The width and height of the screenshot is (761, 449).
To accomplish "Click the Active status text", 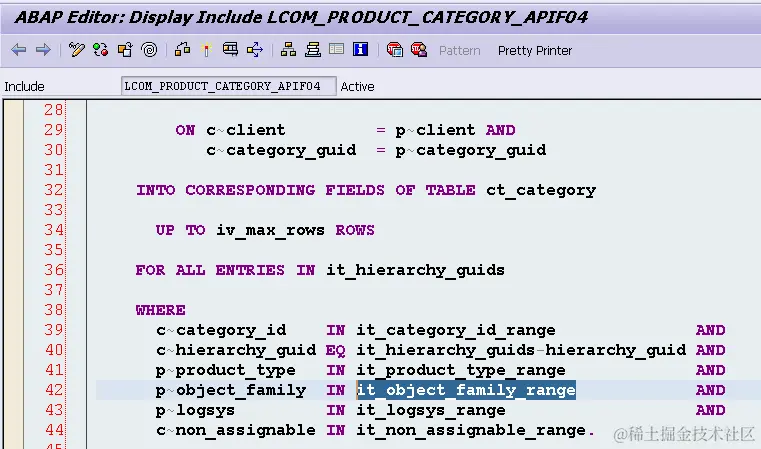I will [357, 86].
